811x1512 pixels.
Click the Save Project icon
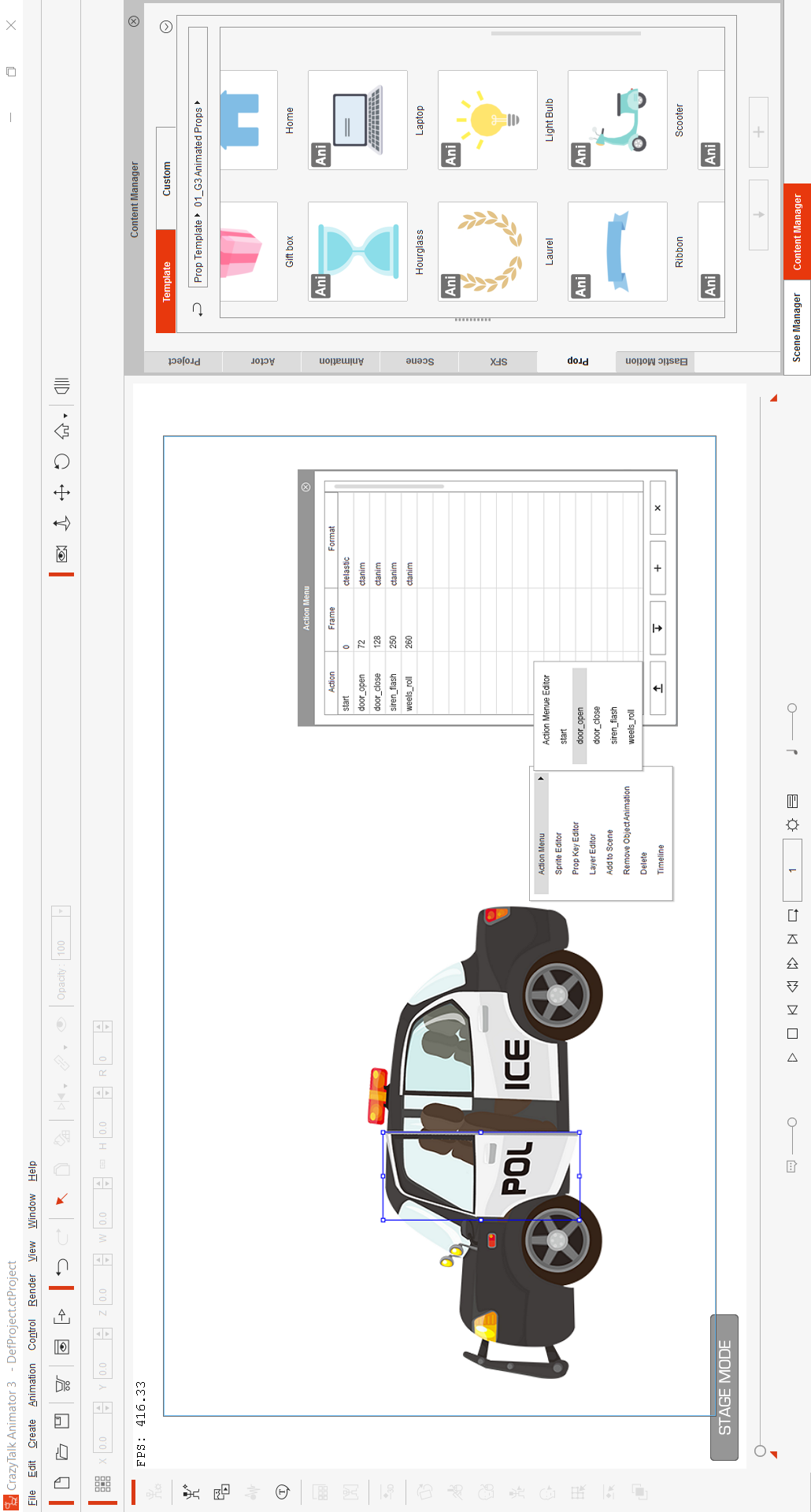click(x=62, y=1421)
